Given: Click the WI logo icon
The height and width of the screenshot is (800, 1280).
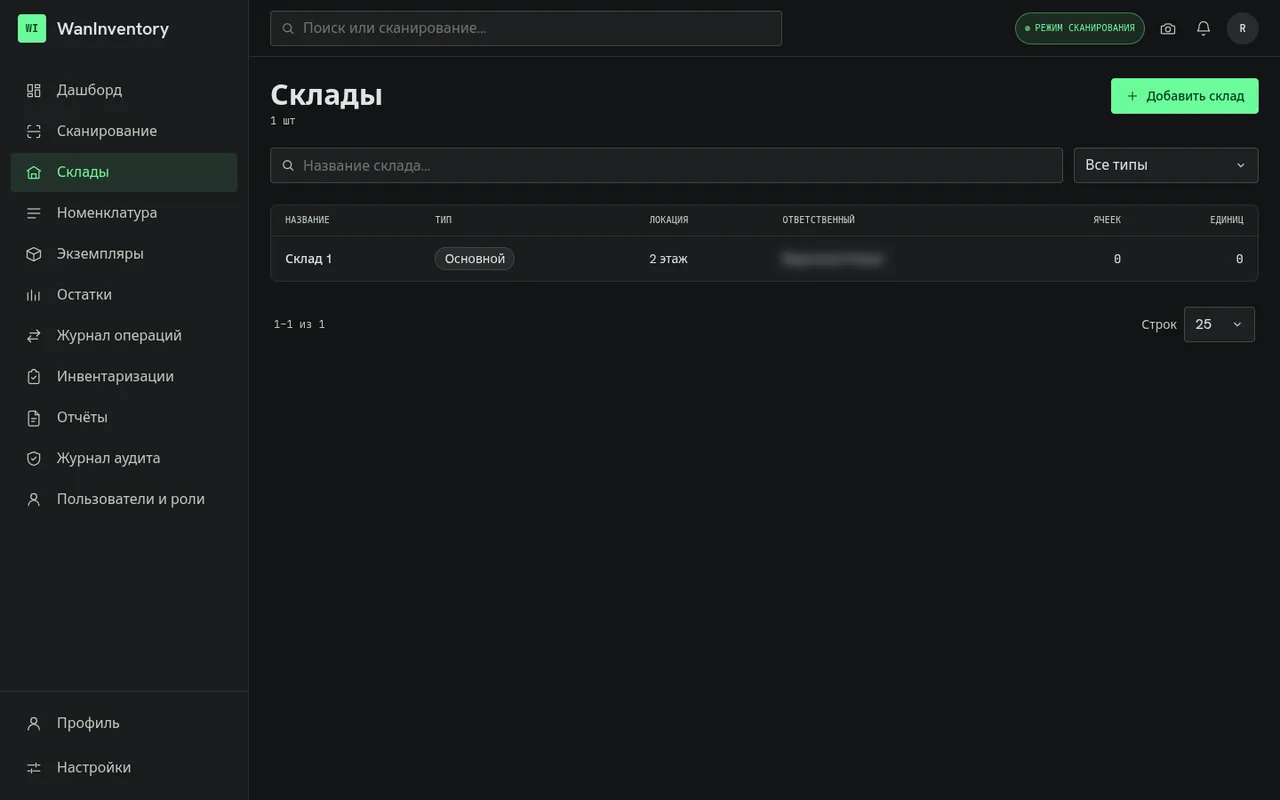Looking at the screenshot, I should pos(32,28).
